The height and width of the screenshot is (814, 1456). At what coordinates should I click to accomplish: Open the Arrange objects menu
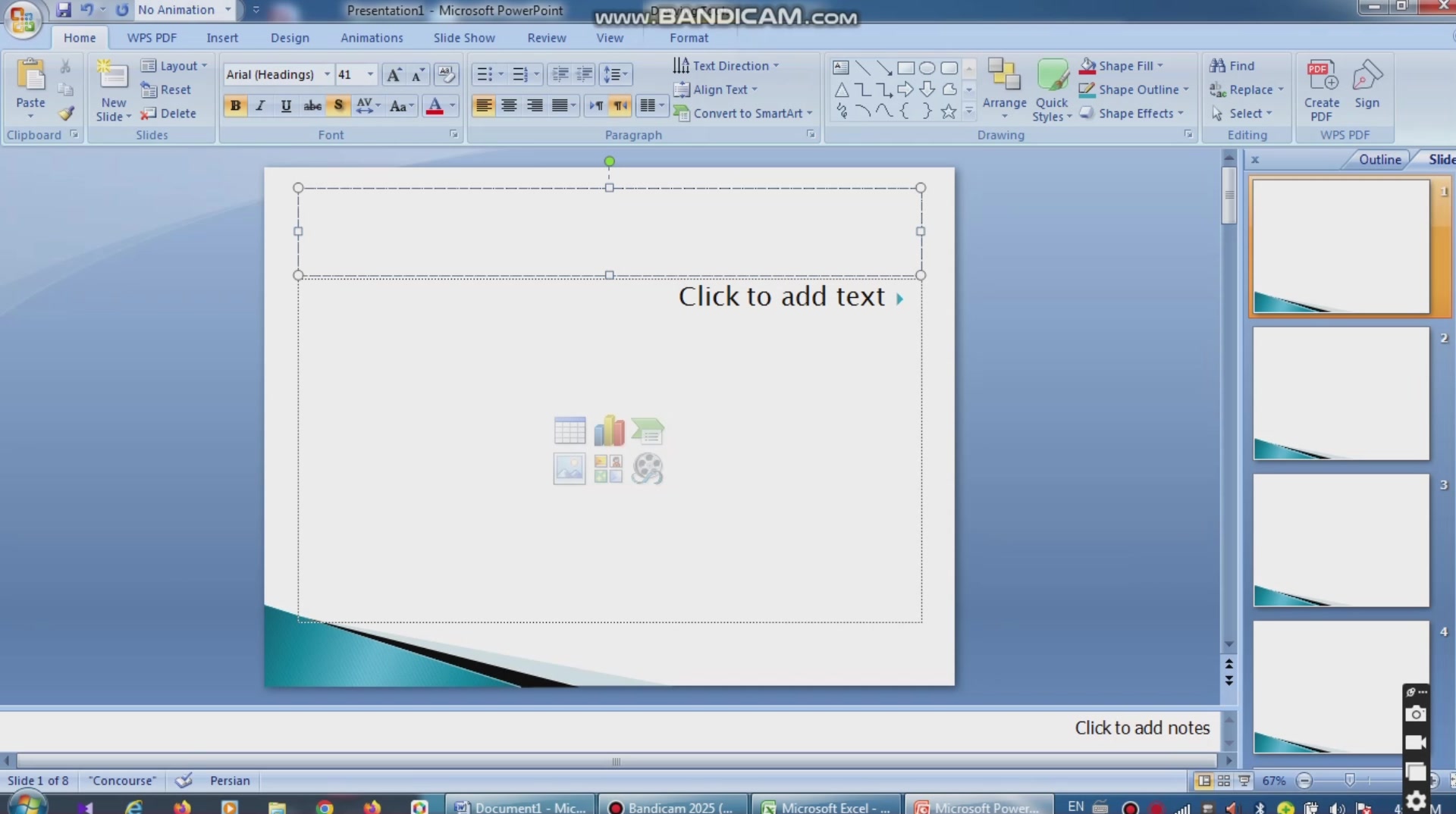coord(1004,89)
